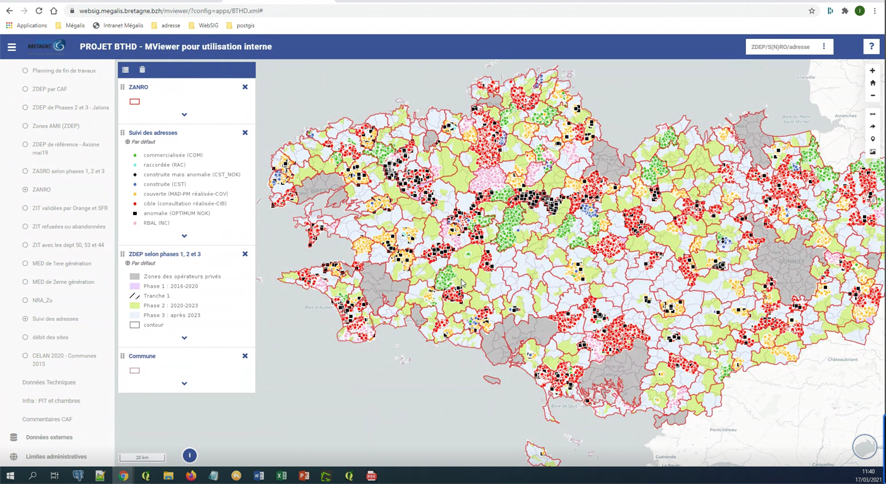886x484 pixels.
Task: Expand the Données Techniques group
Action: [x=49, y=382]
